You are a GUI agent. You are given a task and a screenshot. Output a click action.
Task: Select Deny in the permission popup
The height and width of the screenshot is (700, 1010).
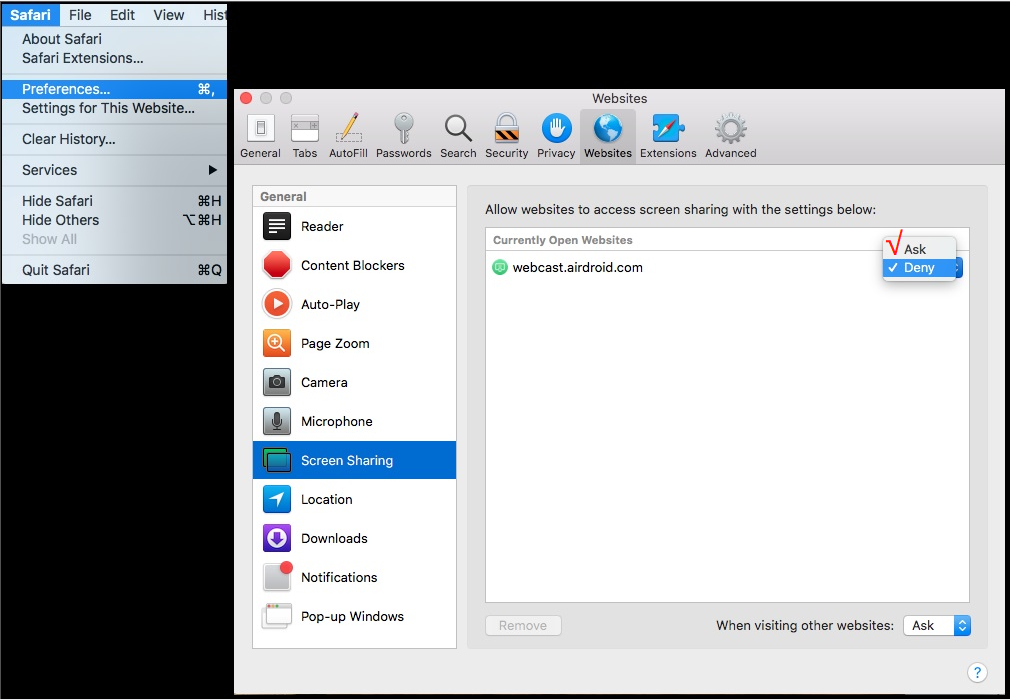pyautogui.click(x=919, y=268)
